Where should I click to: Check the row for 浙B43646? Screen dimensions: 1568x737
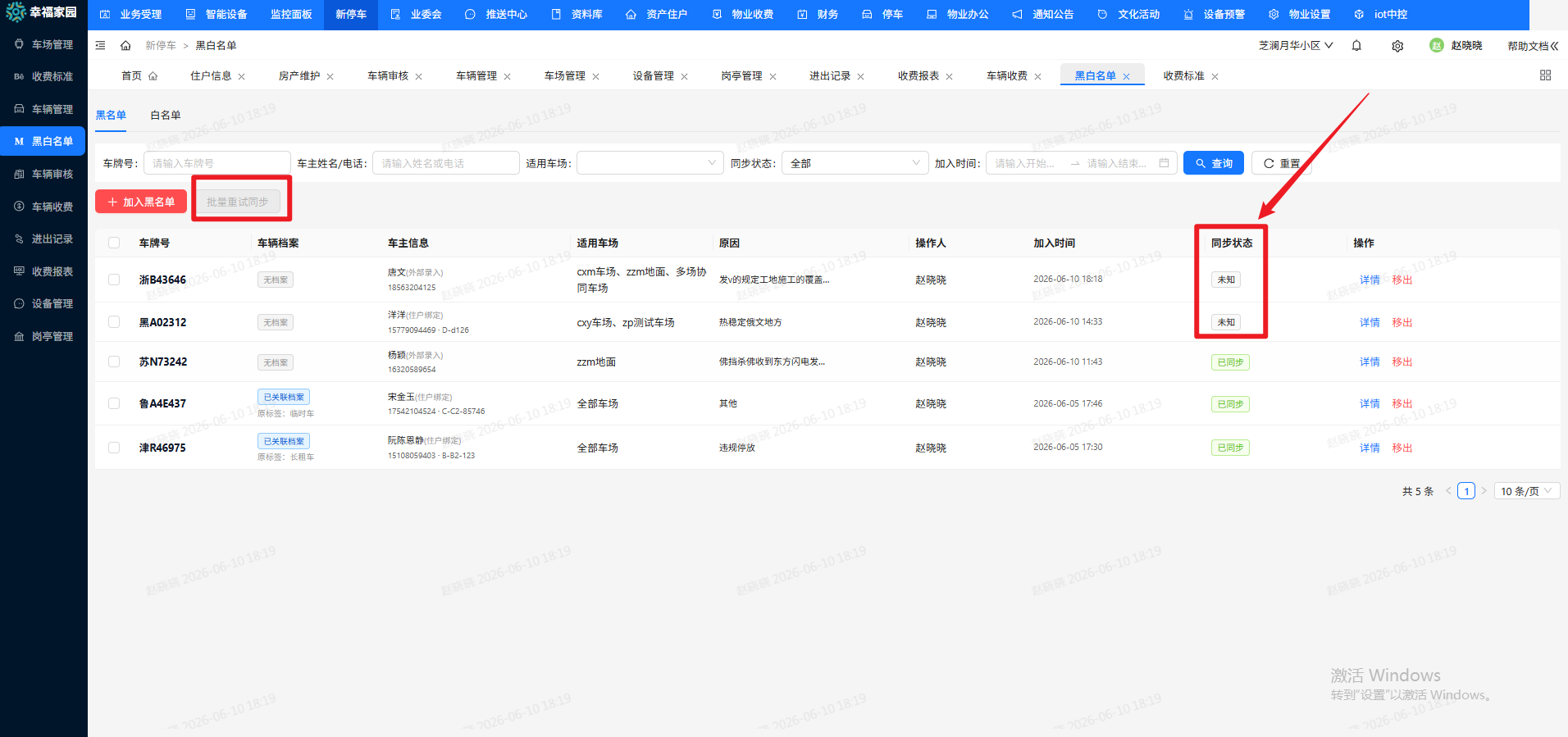pos(114,280)
